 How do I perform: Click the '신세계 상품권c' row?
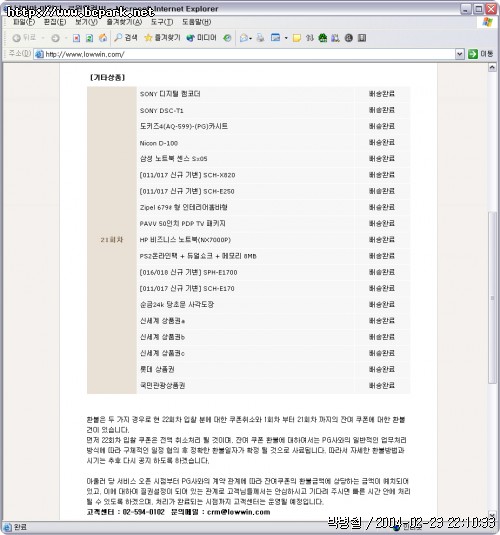pyautogui.click(x=273, y=353)
